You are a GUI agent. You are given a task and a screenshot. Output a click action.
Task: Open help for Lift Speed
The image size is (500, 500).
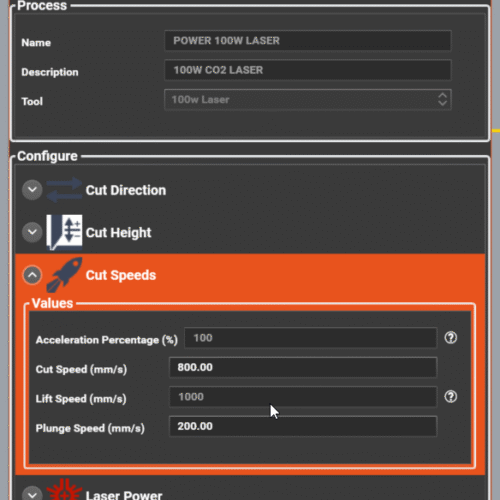pyautogui.click(x=451, y=397)
